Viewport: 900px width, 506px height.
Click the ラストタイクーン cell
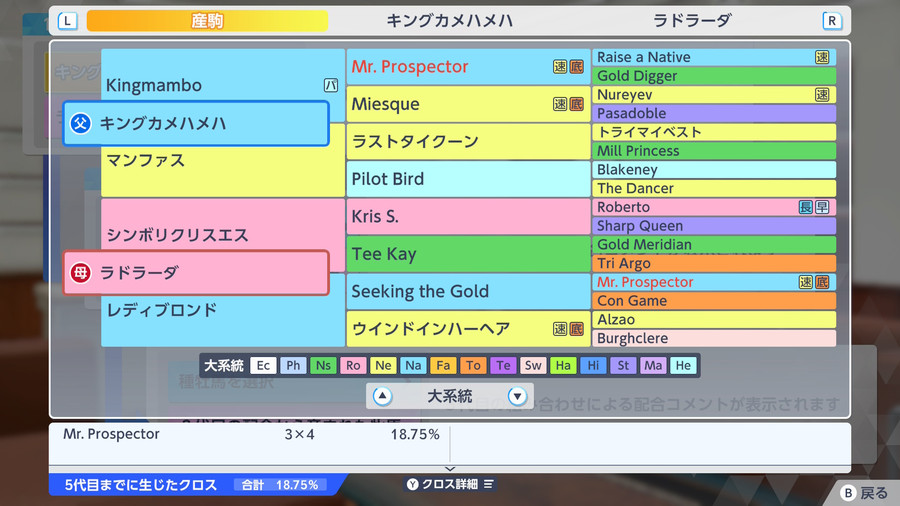coord(468,141)
